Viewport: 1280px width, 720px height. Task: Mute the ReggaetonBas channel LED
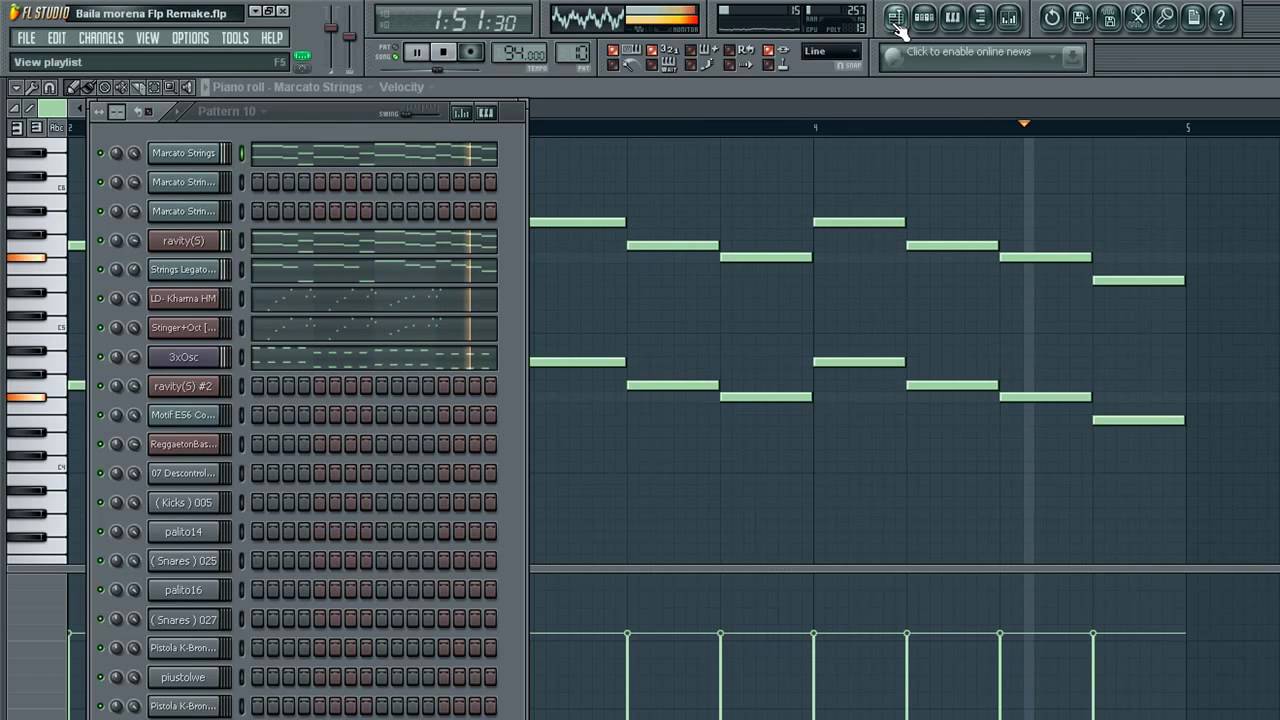[x=100, y=444]
